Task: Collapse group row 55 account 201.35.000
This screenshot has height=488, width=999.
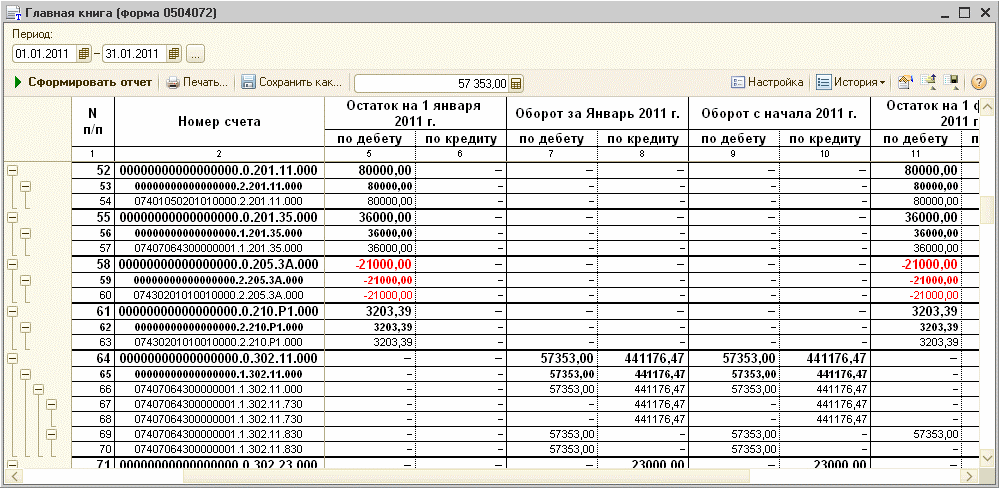Action: (x=12, y=217)
